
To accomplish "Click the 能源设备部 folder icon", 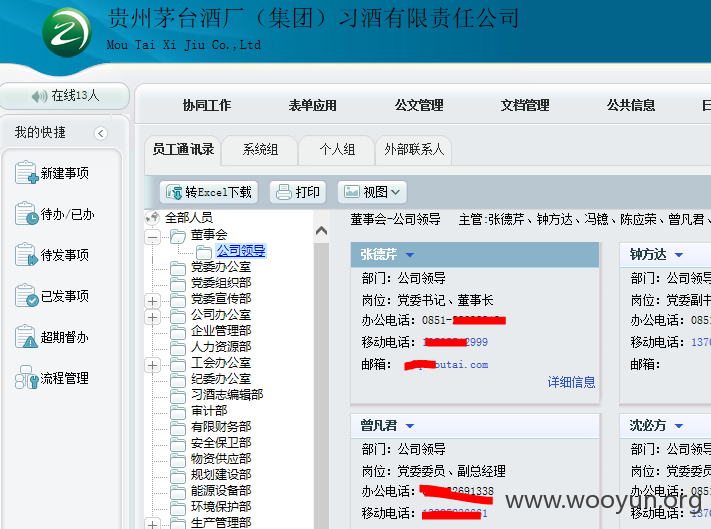I will 178,491.
